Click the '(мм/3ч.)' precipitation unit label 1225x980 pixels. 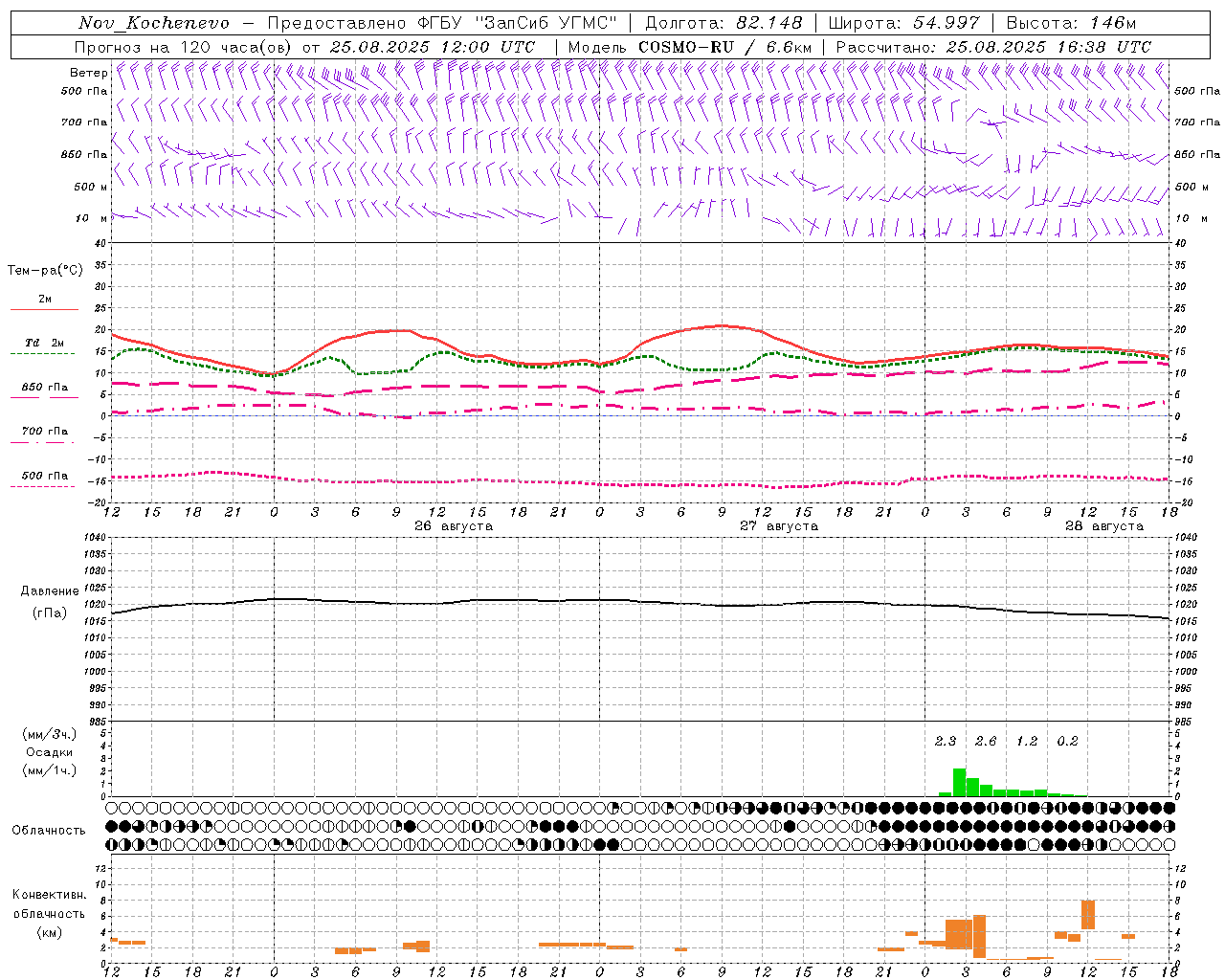[50, 734]
